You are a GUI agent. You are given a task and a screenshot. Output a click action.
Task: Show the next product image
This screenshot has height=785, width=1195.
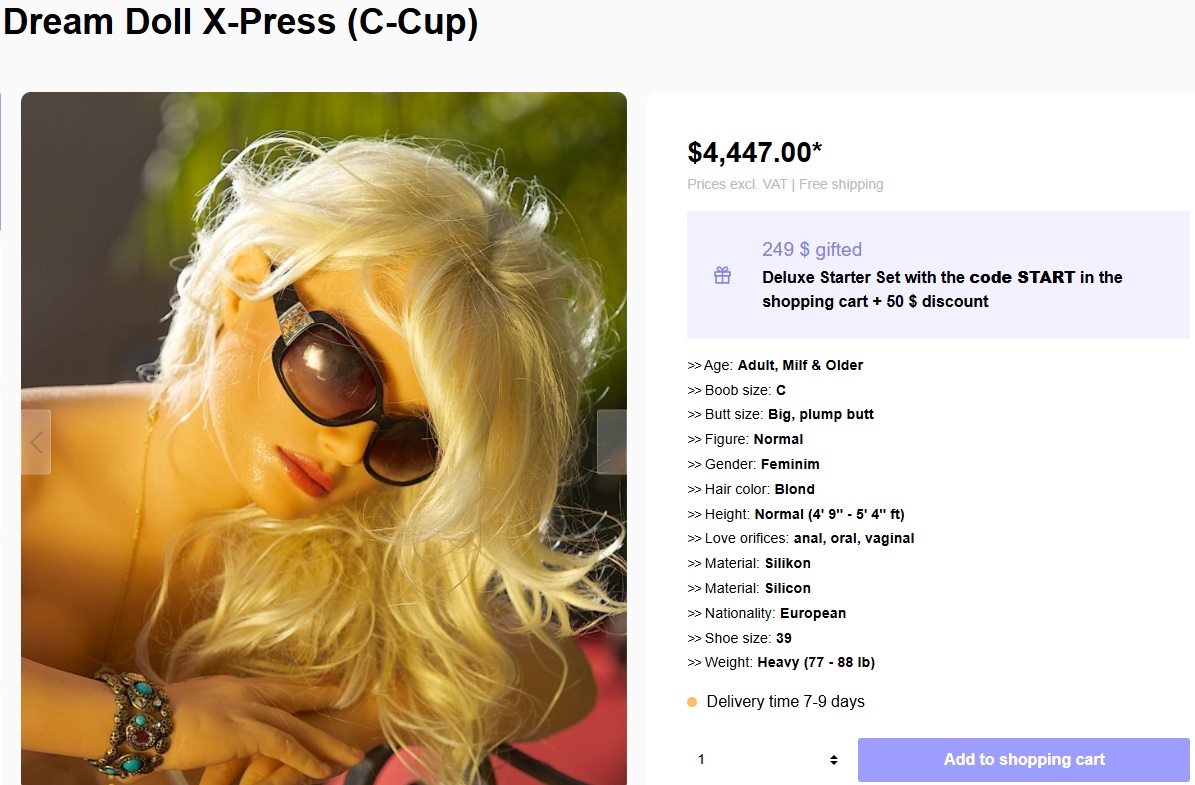click(x=612, y=442)
